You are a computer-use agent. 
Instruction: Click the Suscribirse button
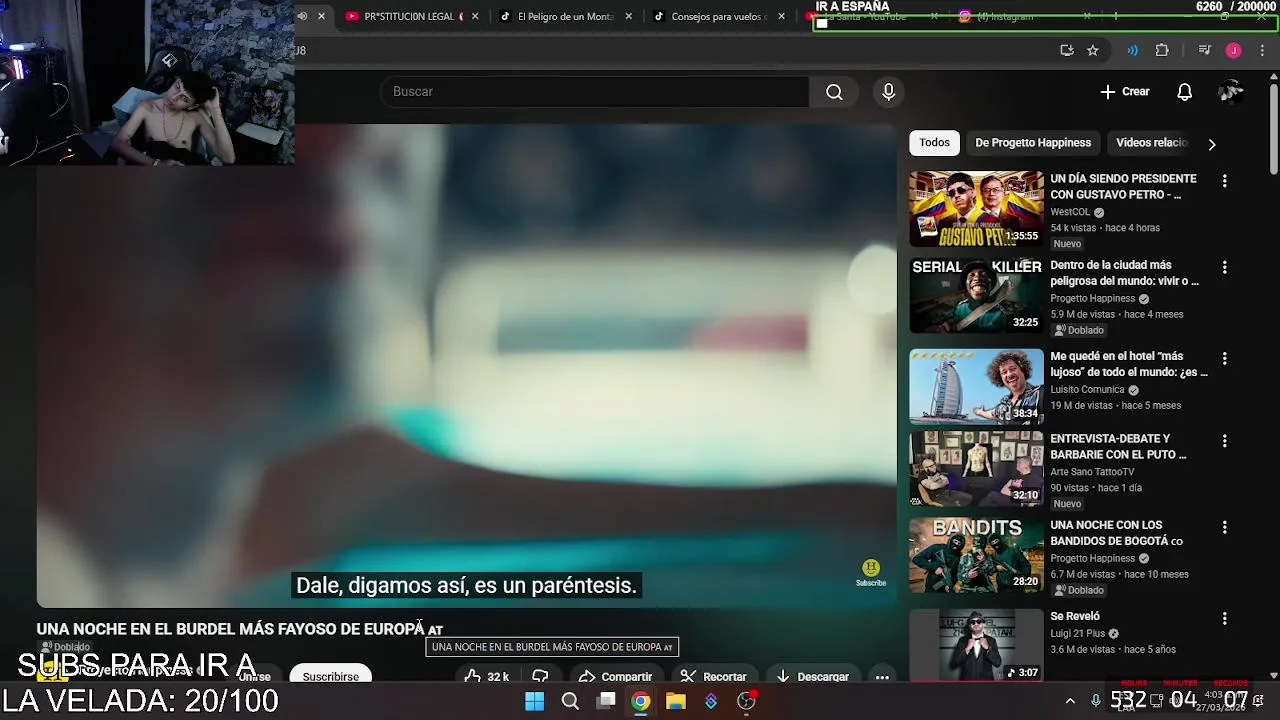click(330, 677)
